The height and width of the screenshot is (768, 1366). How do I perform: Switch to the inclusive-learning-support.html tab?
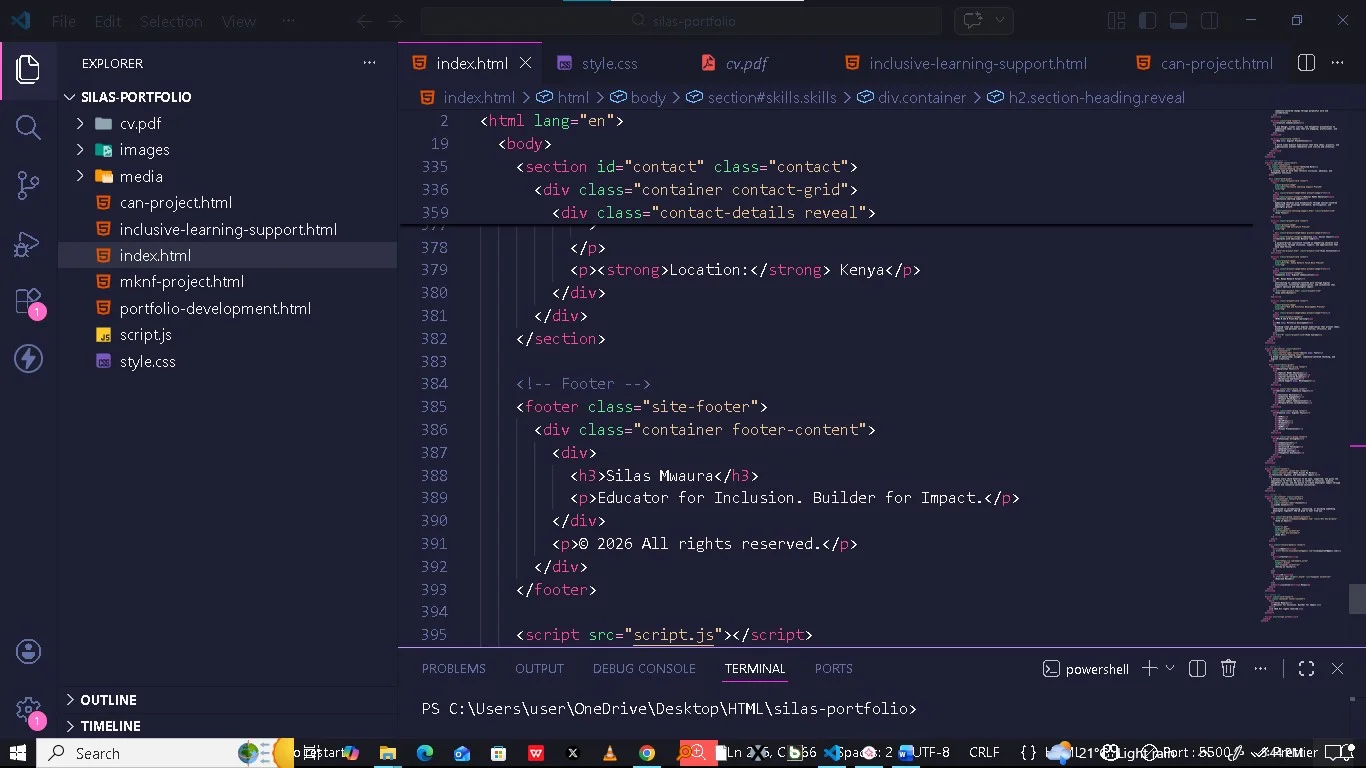point(978,63)
